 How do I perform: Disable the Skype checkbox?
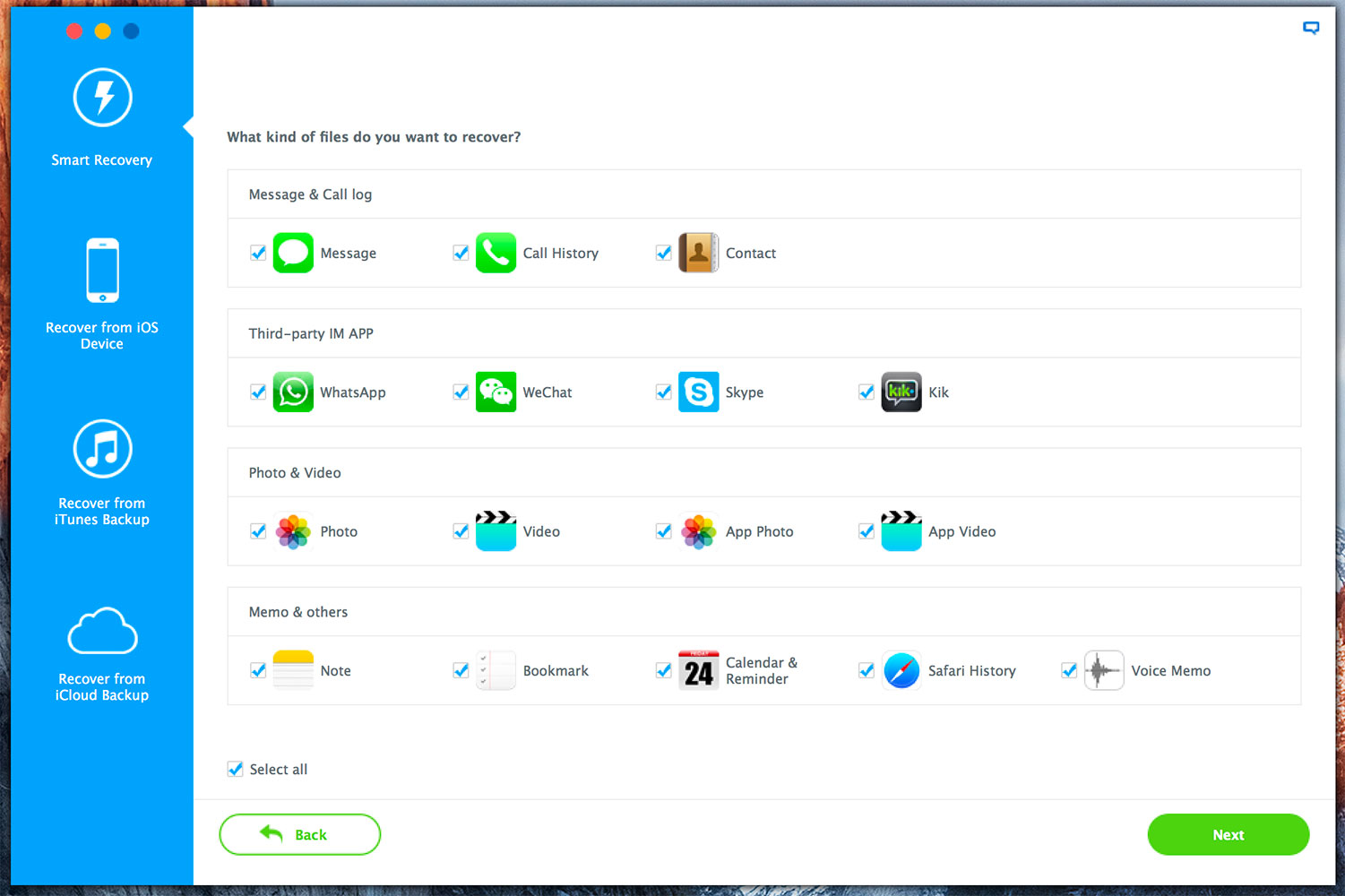[x=663, y=392]
